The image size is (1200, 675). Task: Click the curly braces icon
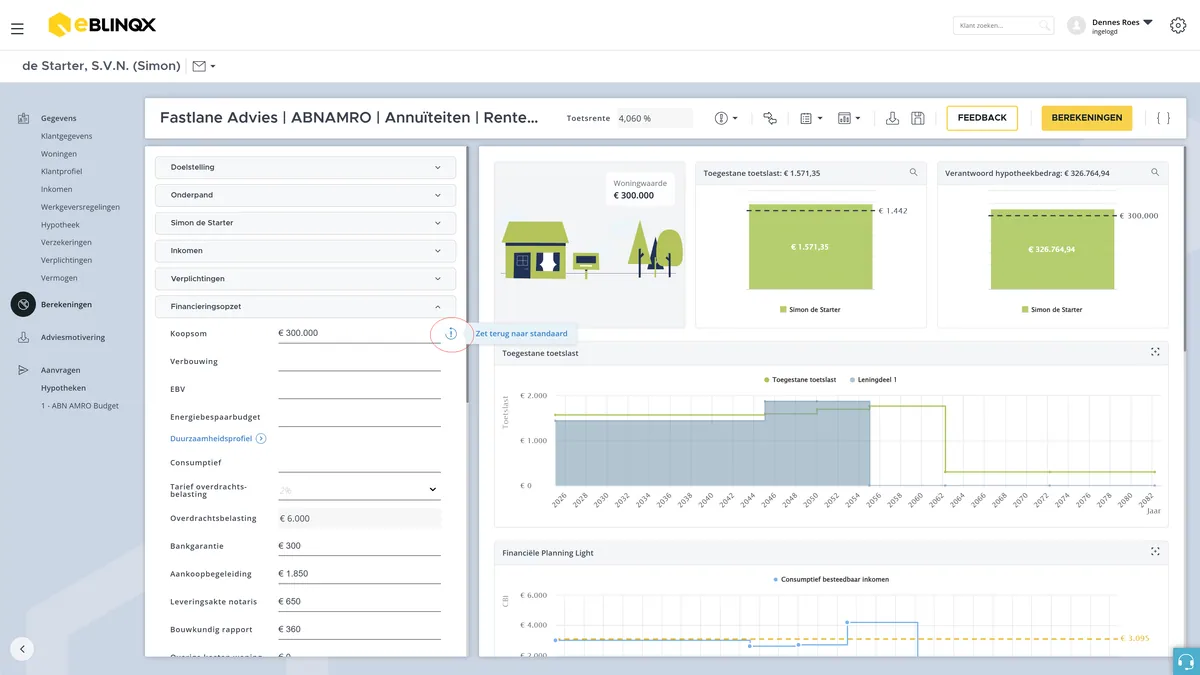pos(1163,118)
